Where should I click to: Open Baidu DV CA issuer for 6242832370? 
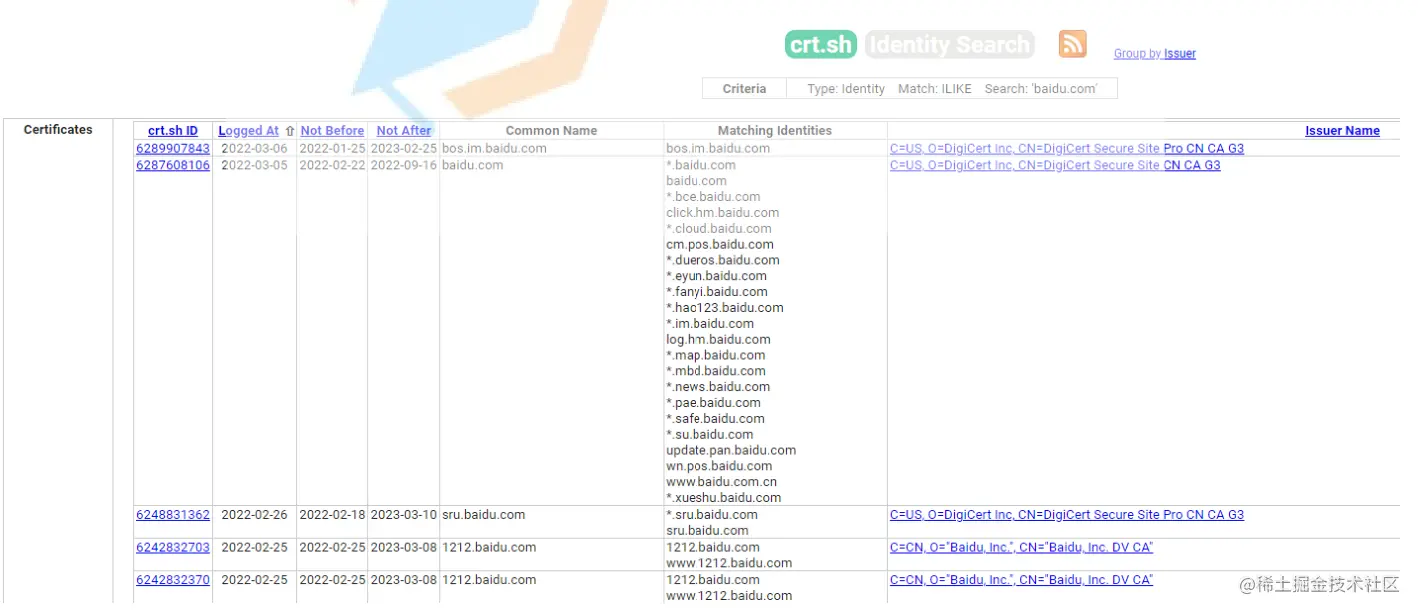point(1021,580)
